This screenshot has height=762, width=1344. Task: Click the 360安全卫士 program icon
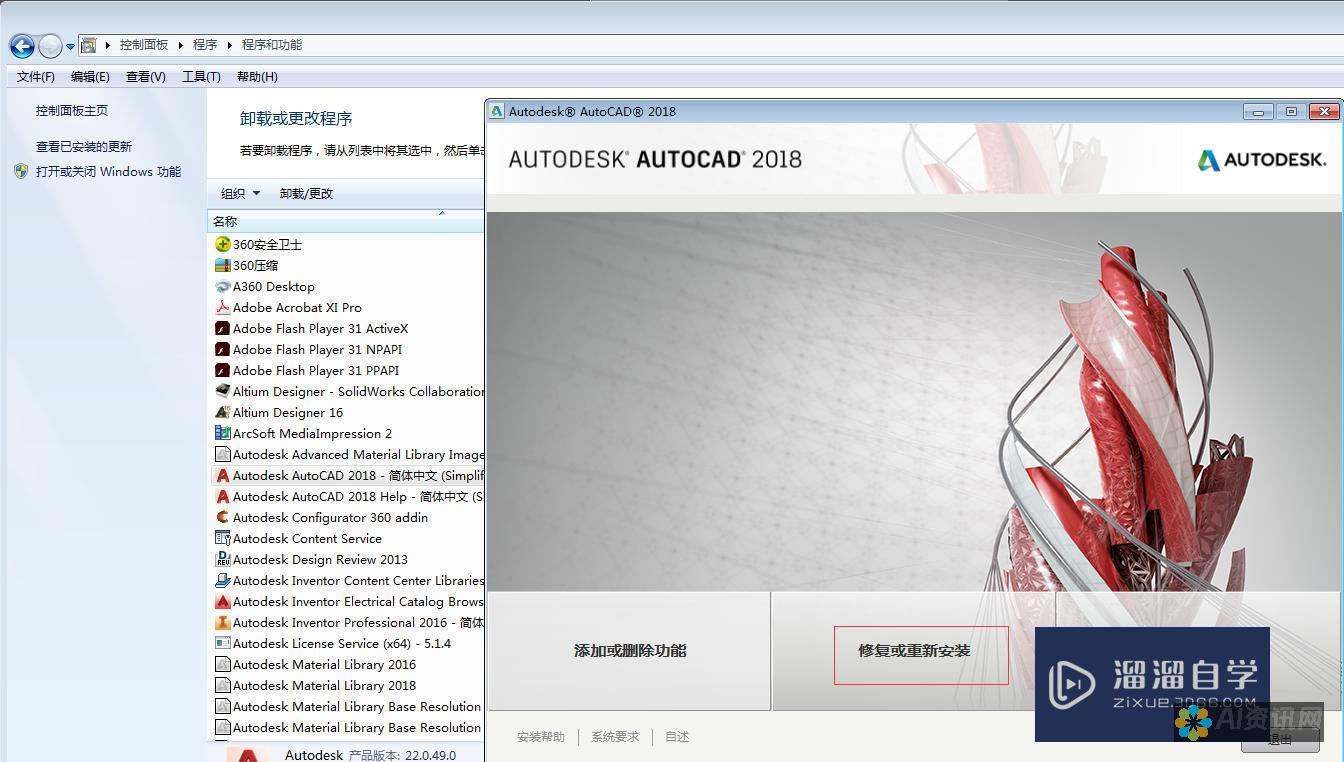click(x=222, y=244)
